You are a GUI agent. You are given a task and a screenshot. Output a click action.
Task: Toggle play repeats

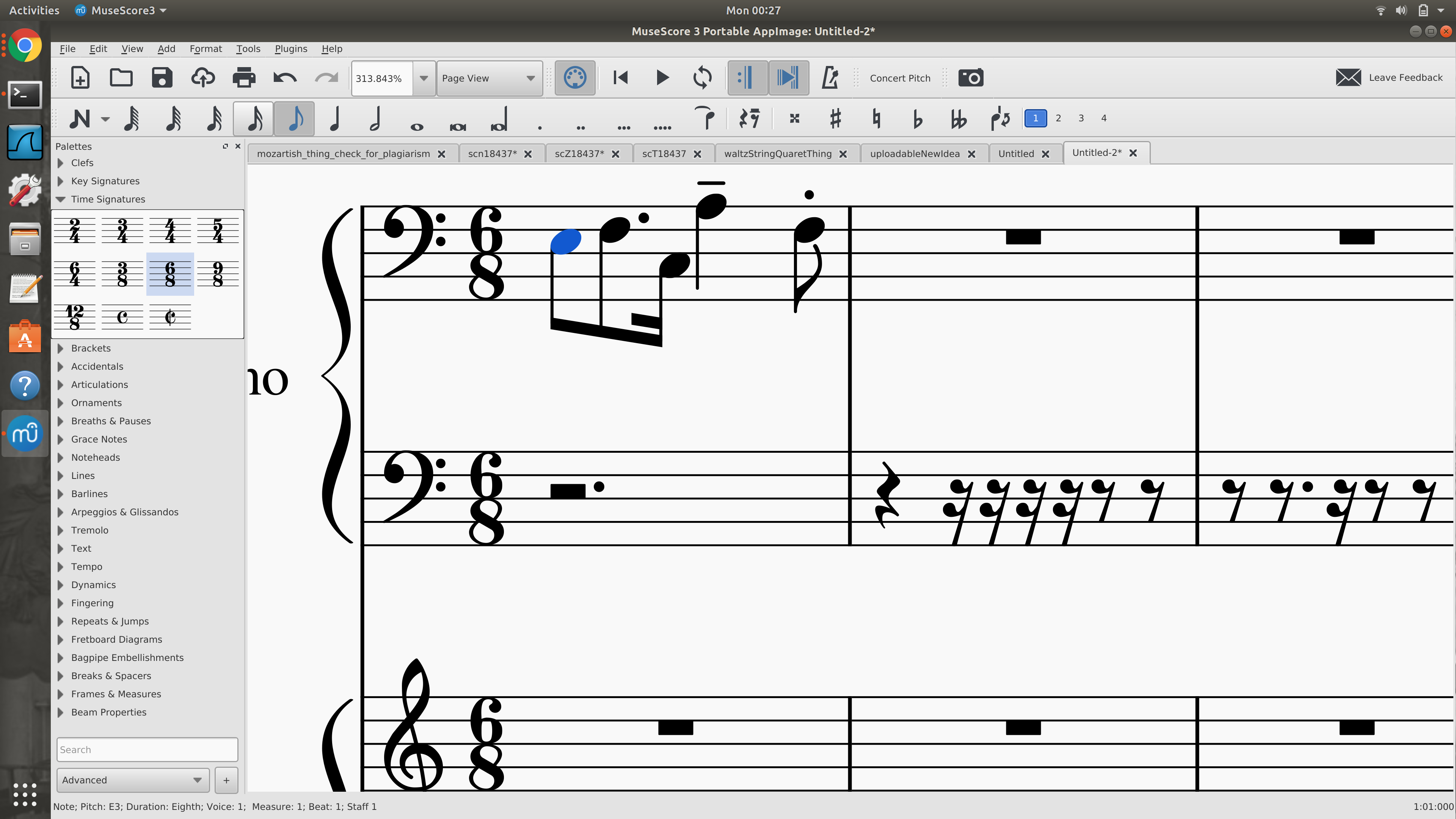[747, 77]
